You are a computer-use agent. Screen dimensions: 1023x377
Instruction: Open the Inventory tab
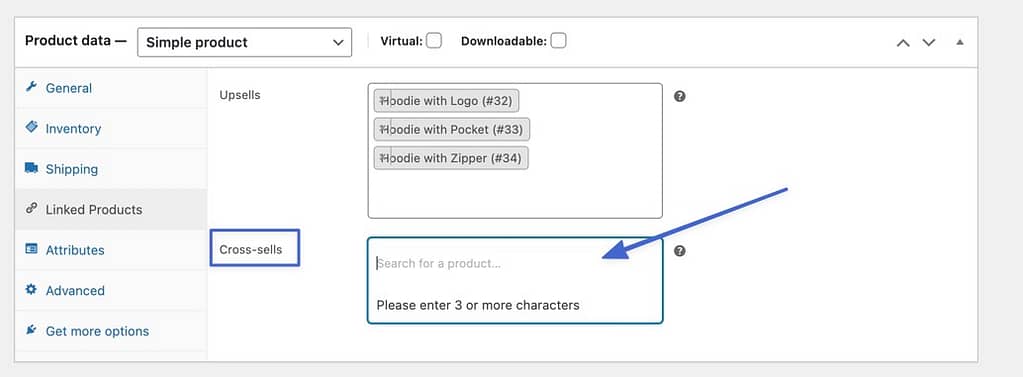[72, 128]
